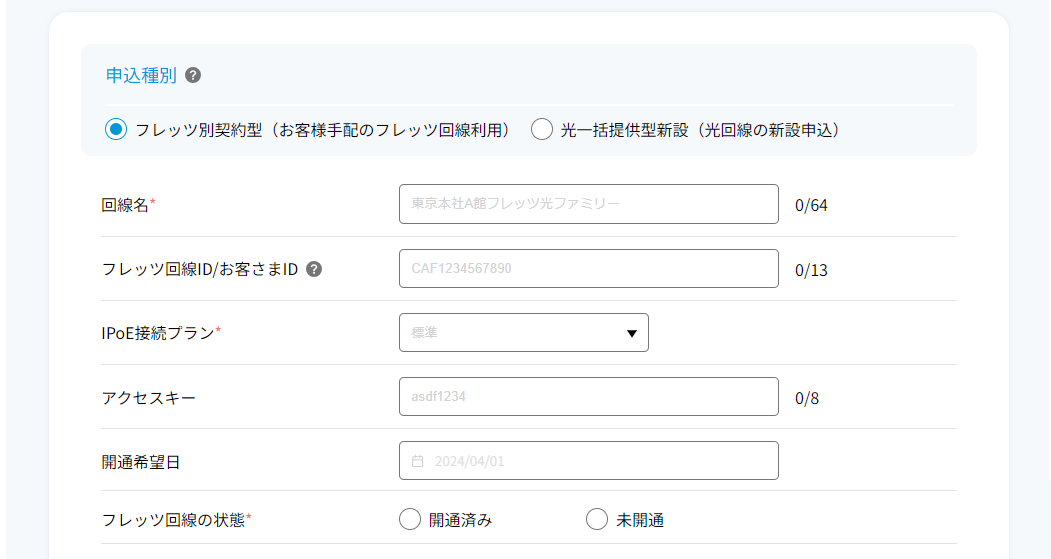Focus the フレッツ回線ID input field
Screen dimensions: 1051x559
click(x=589, y=268)
